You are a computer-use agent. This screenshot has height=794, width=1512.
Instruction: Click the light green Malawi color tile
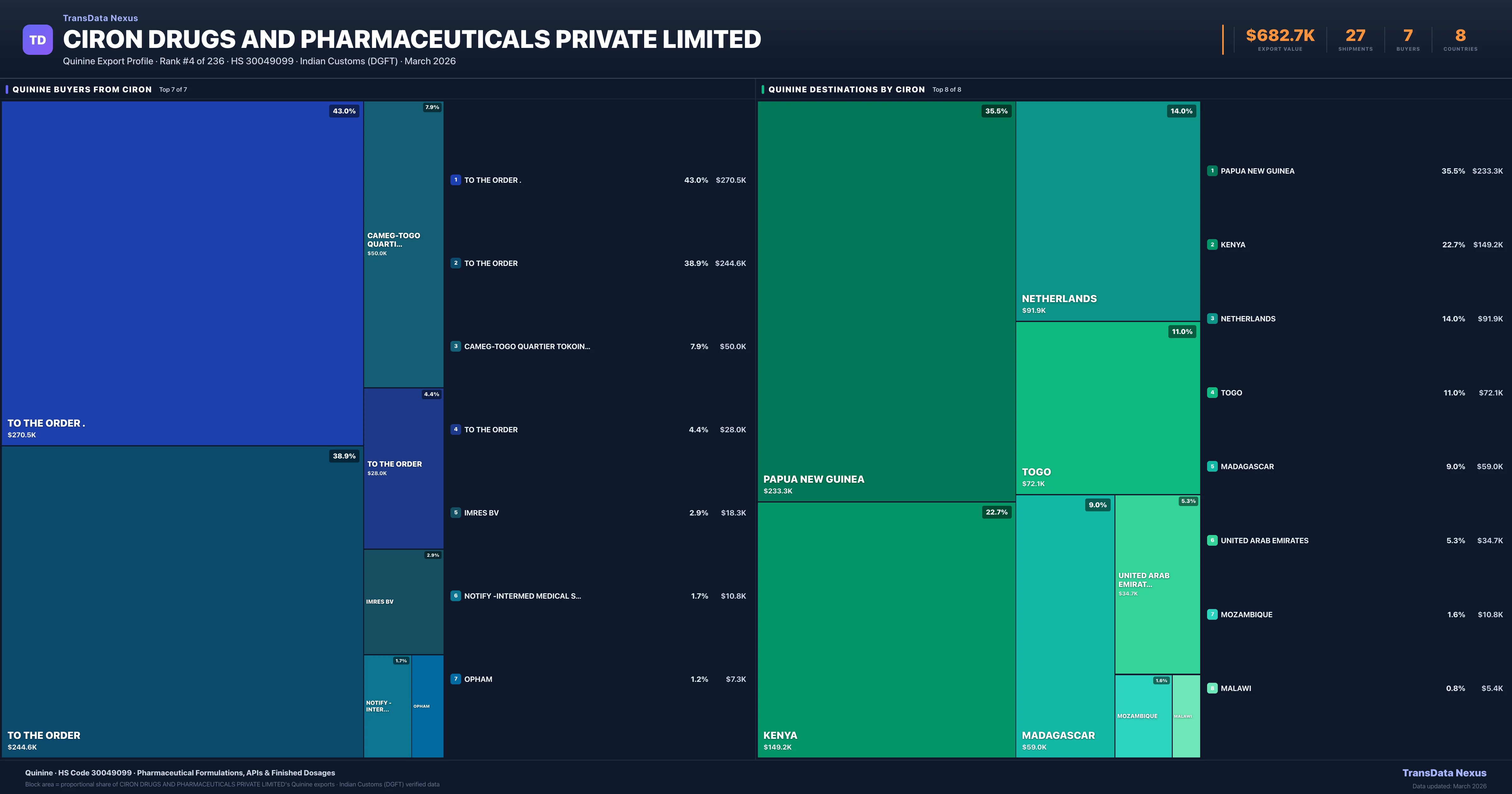pyautogui.click(x=1186, y=716)
